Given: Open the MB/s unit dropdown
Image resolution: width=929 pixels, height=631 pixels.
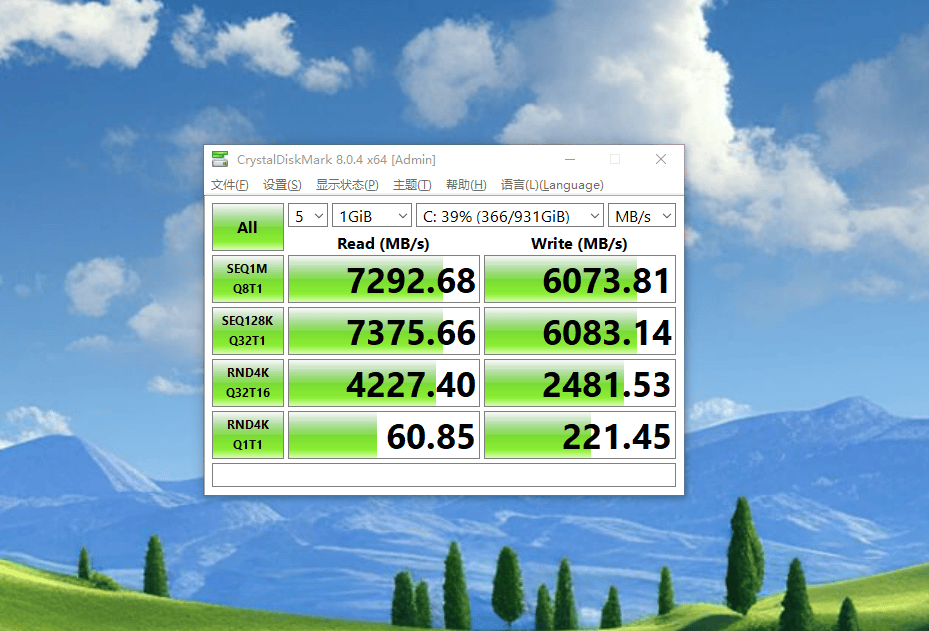Looking at the screenshot, I should [642, 216].
